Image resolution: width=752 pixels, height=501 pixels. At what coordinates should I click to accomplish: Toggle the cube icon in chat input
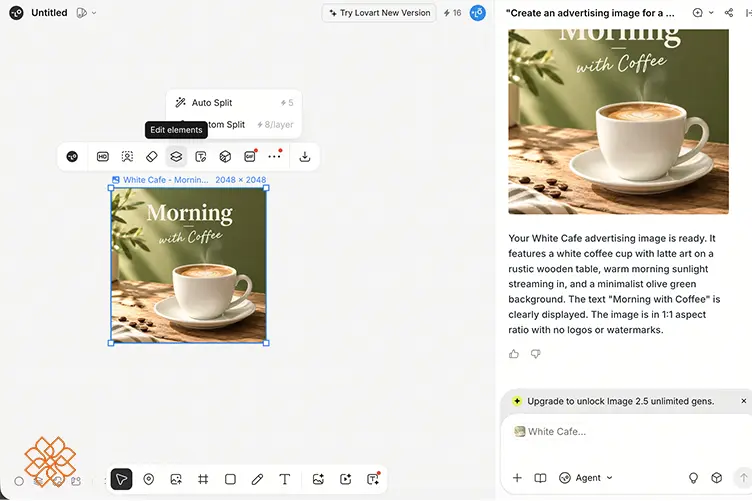pyautogui.click(x=717, y=478)
